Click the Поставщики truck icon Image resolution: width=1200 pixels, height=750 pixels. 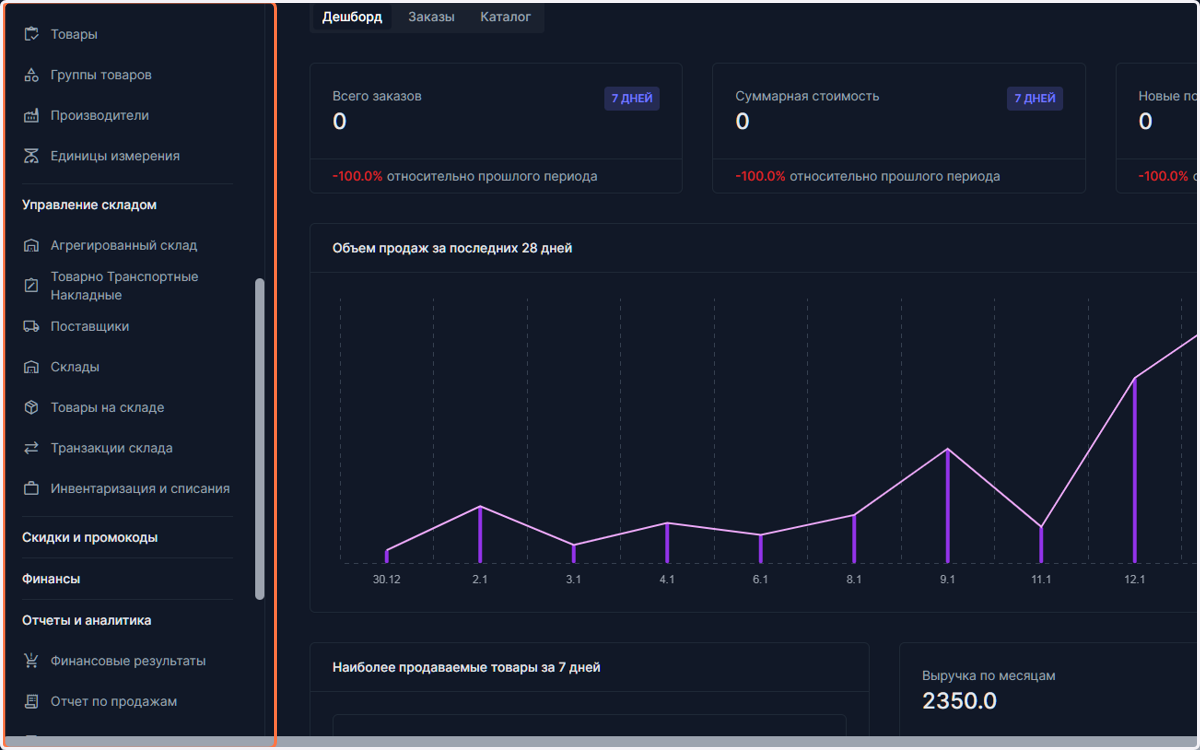(31, 326)
